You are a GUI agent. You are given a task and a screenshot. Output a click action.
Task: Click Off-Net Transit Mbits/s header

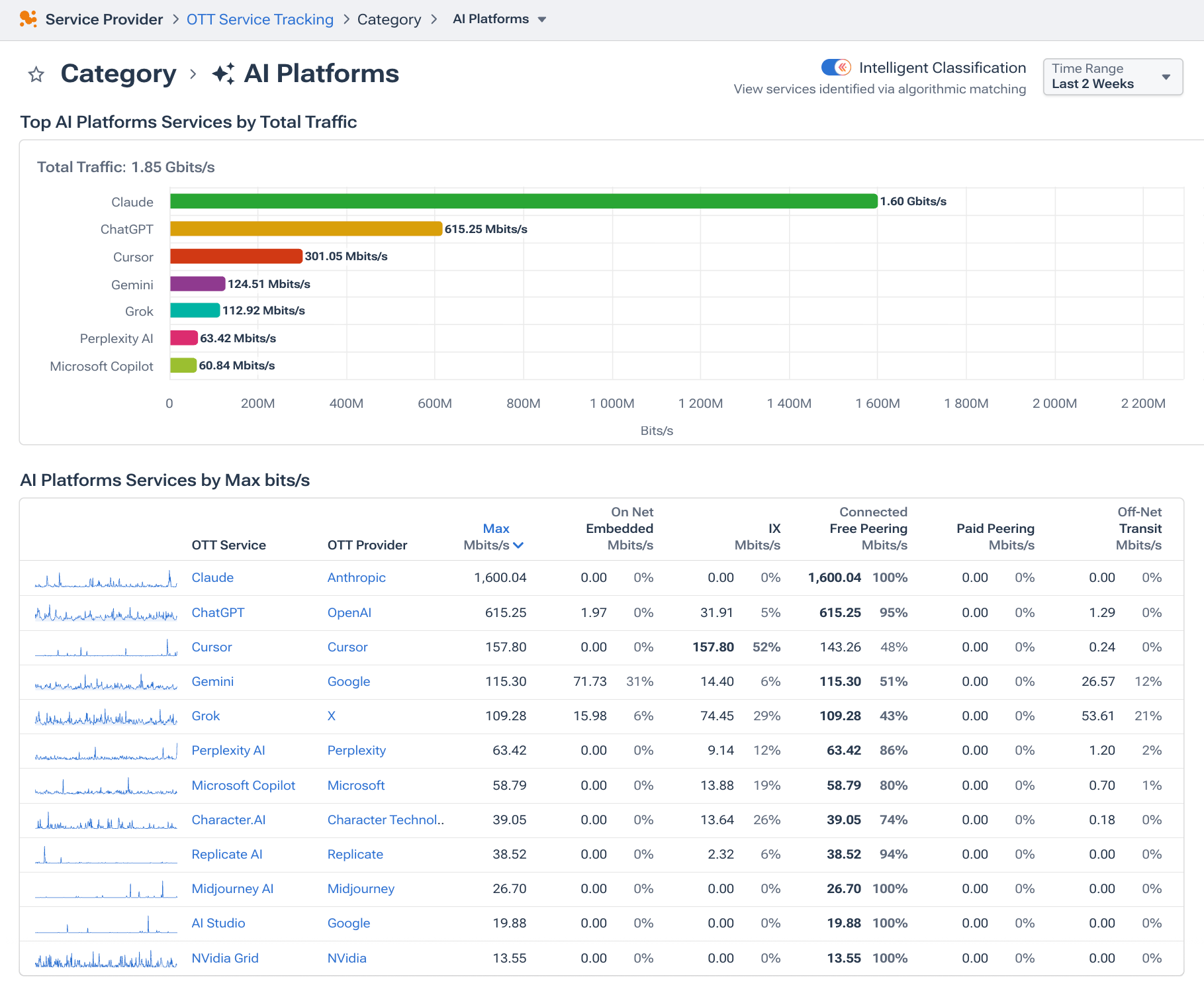click(1138, 528)
